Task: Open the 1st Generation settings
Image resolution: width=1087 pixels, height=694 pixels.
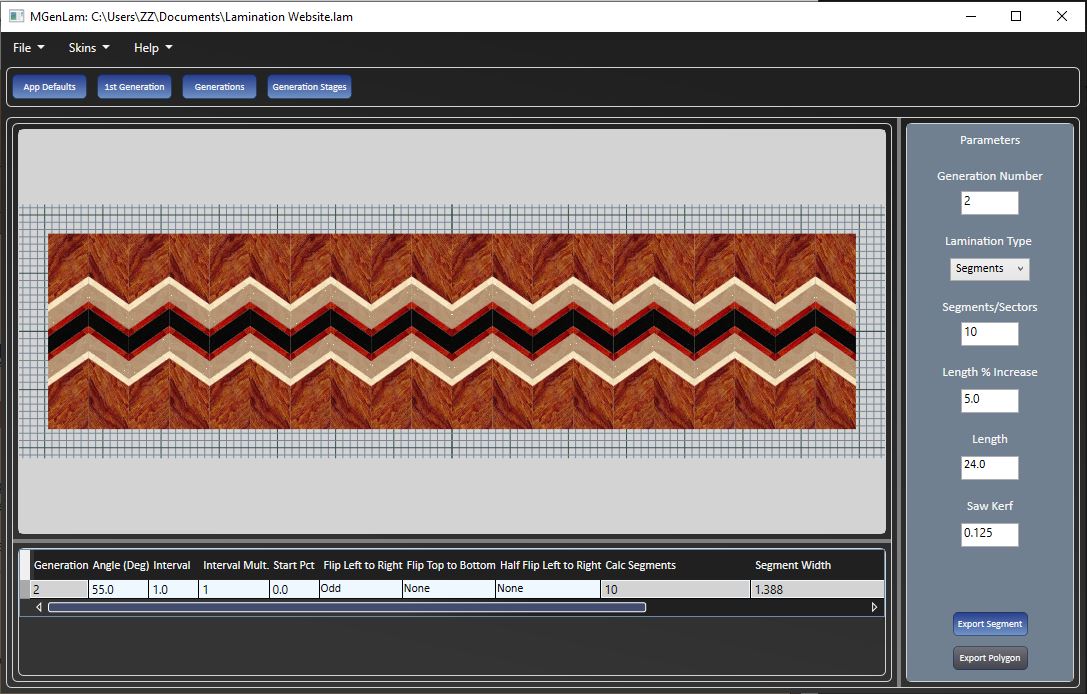Action: [x=134, y=87]
